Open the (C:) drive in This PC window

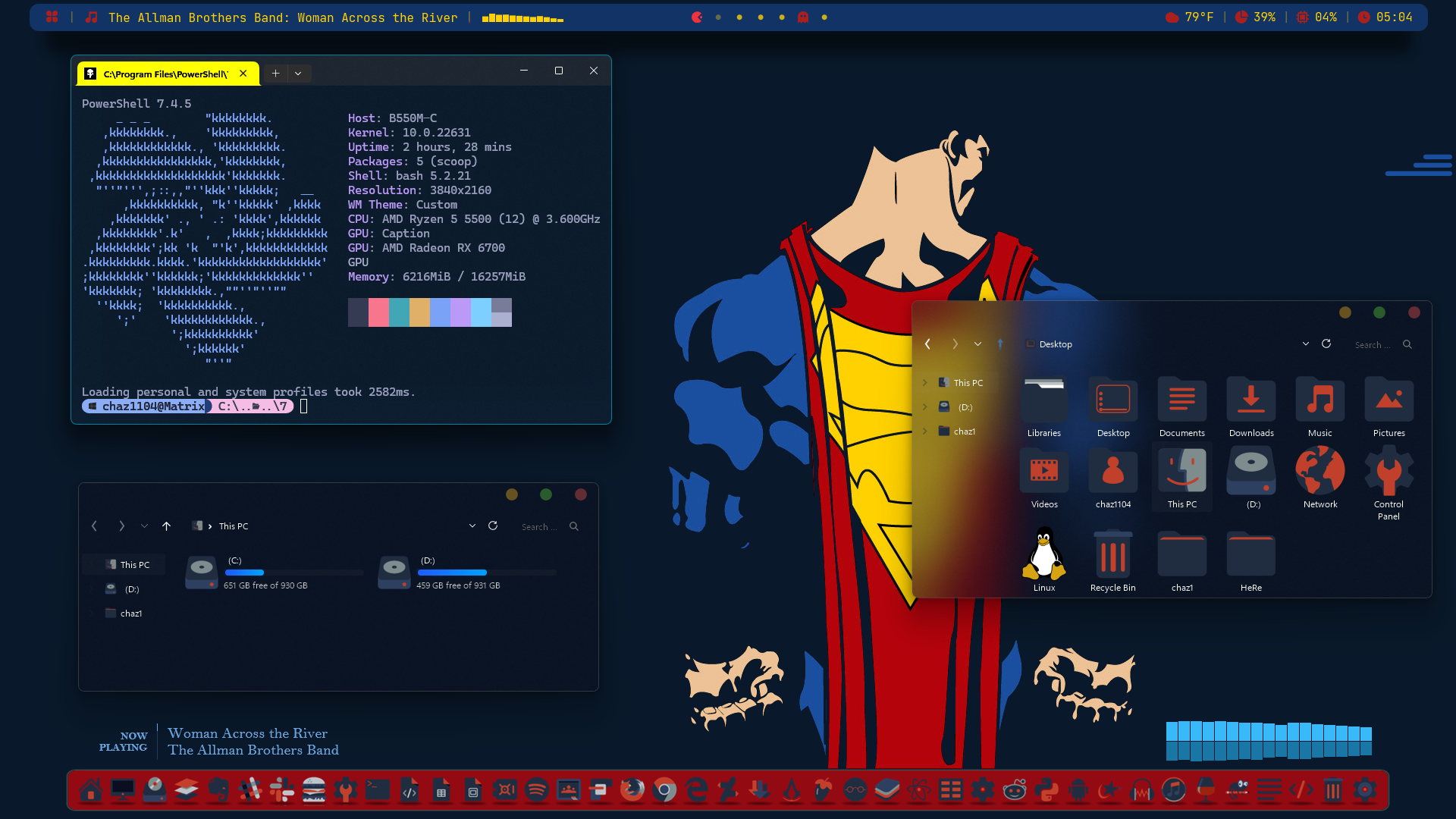click(x=275, y=573)
